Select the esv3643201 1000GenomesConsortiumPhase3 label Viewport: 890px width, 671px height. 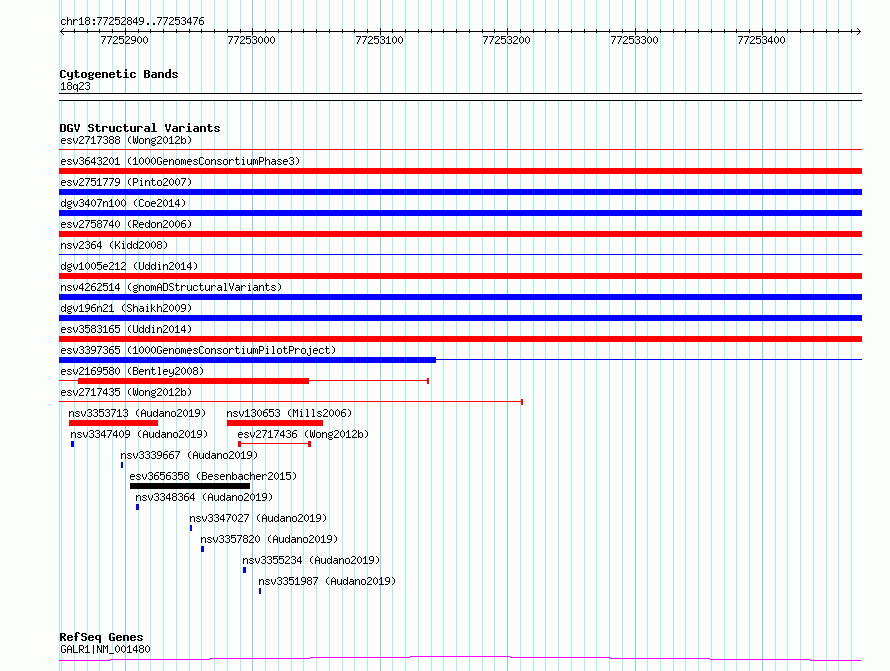180,161
